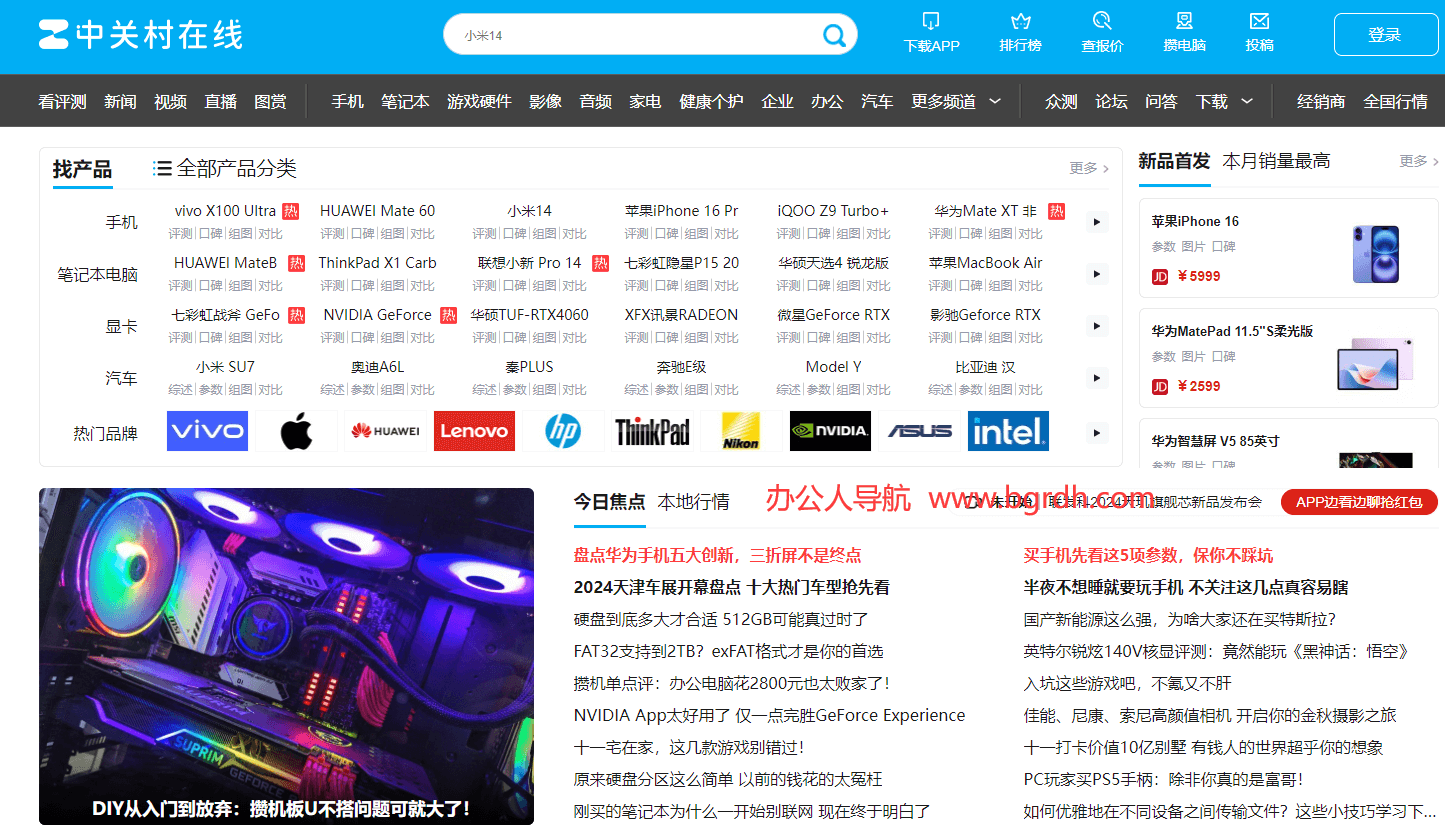The height and width of the screenshot is (829, 1445).
Task: Click the 登录 login button
Action: (x=1384, y=35)
